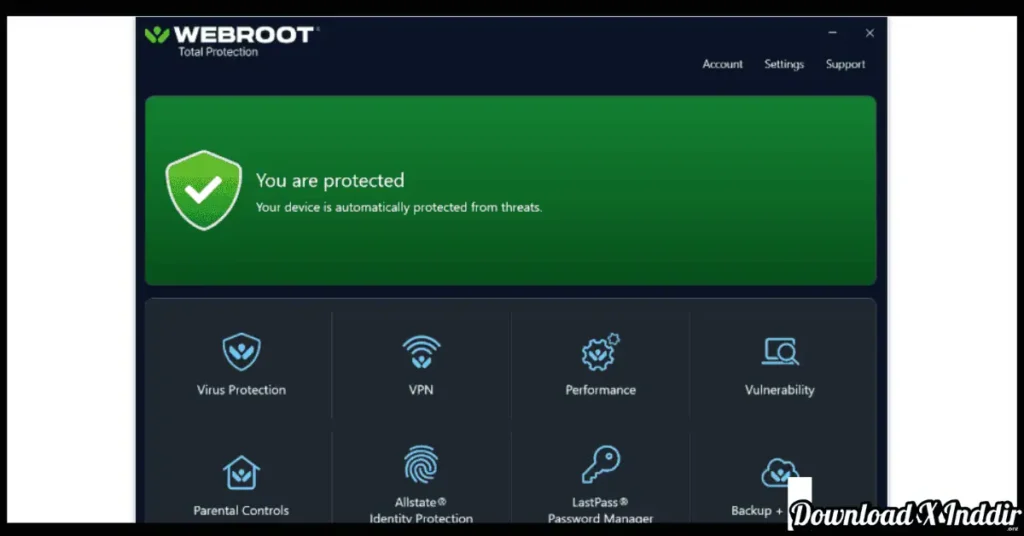This screenshot has width=1024, height=536.
Task: Open the Vulnerability scan icon
Action: point(780,351)
